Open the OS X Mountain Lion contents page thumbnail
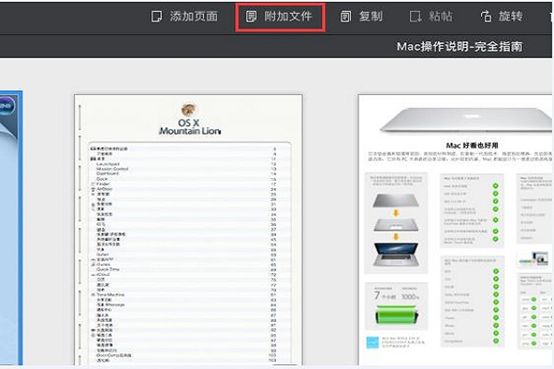Image resolution: width=554 pixels, height=369 pixels. click(188, 230)
